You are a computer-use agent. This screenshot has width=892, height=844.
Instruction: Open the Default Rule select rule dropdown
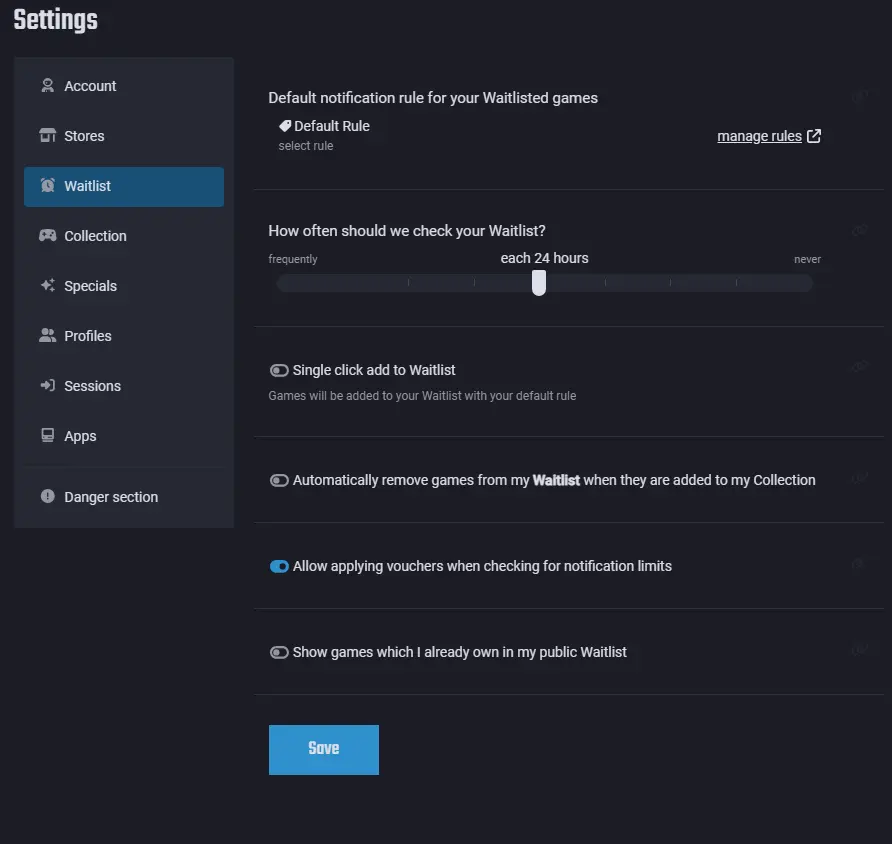[324, 135]
